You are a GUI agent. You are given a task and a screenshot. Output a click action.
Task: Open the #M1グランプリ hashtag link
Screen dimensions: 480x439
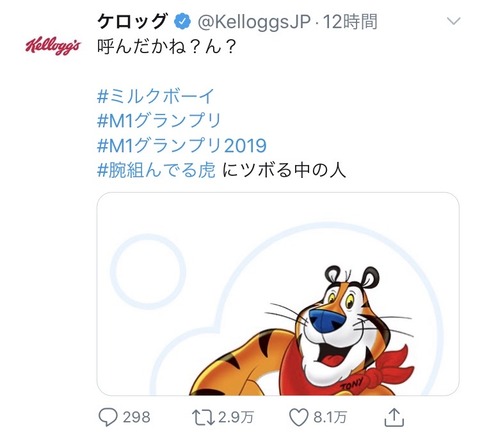coord(159,120)
